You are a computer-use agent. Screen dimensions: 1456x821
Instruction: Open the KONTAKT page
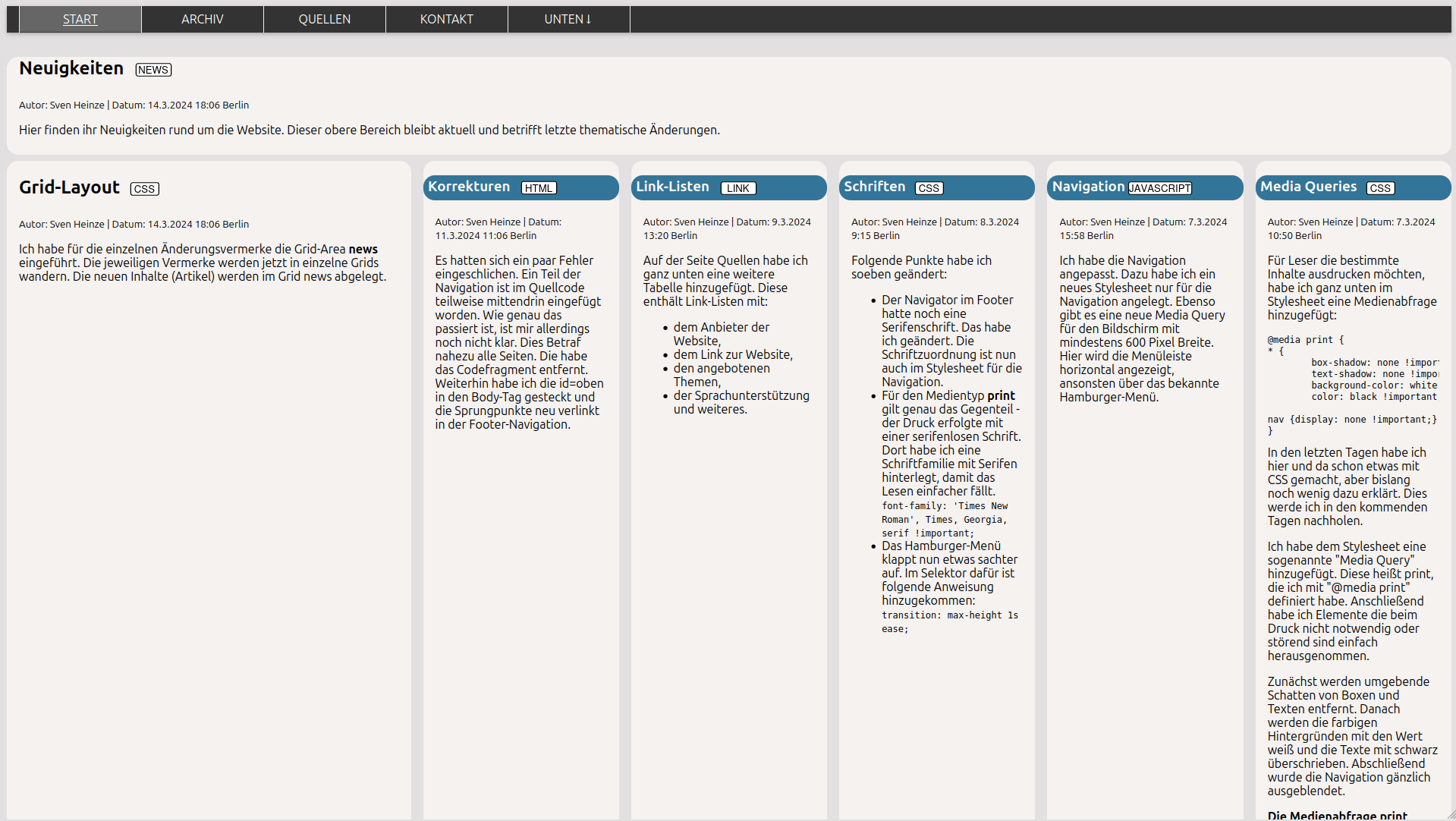(446, 19)
